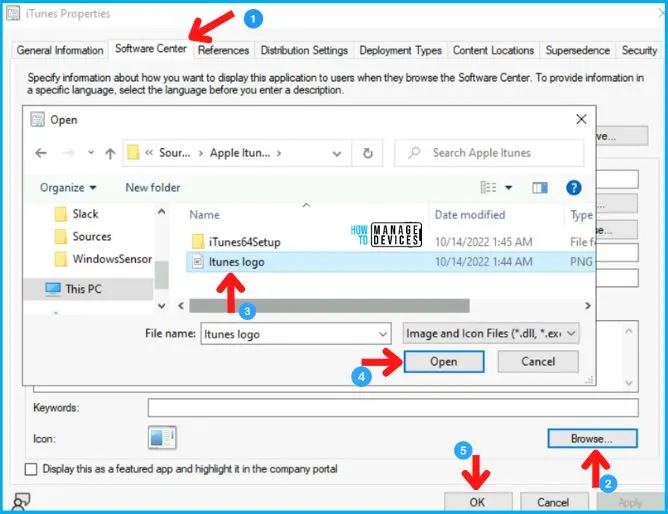Open the blue Help question icon
This screenshot has width=668, height=514.
pyautogui.click(x=573, y=187)
